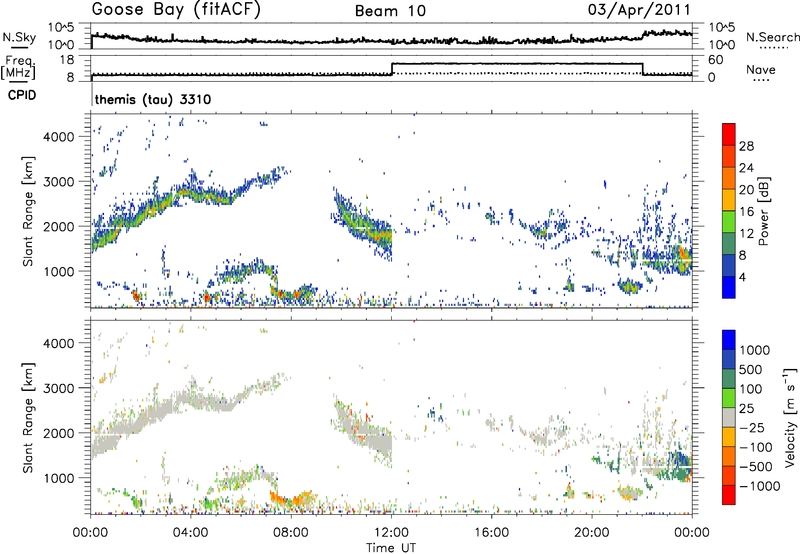
Task: Click the "500" velocity colorbar tick
Action: point(749,370)
